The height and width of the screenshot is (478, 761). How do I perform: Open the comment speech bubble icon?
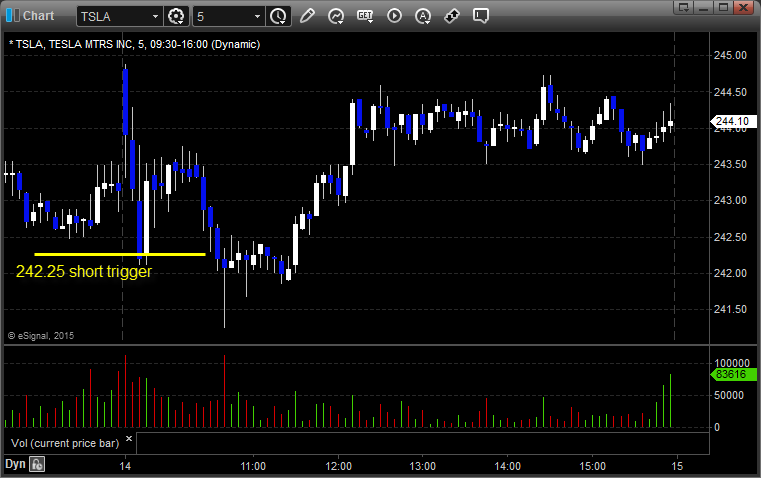point(481,16)
